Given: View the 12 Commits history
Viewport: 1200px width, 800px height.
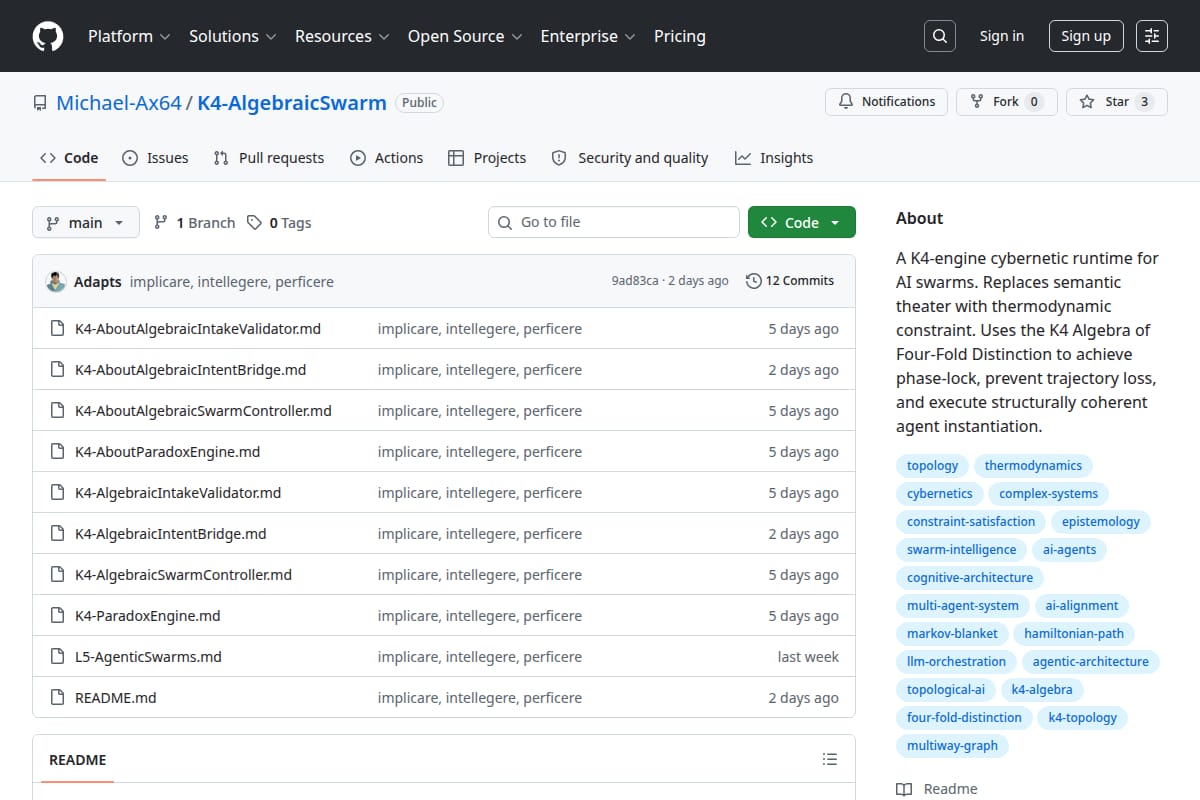Looking at the screenshot, I should 790,281.
